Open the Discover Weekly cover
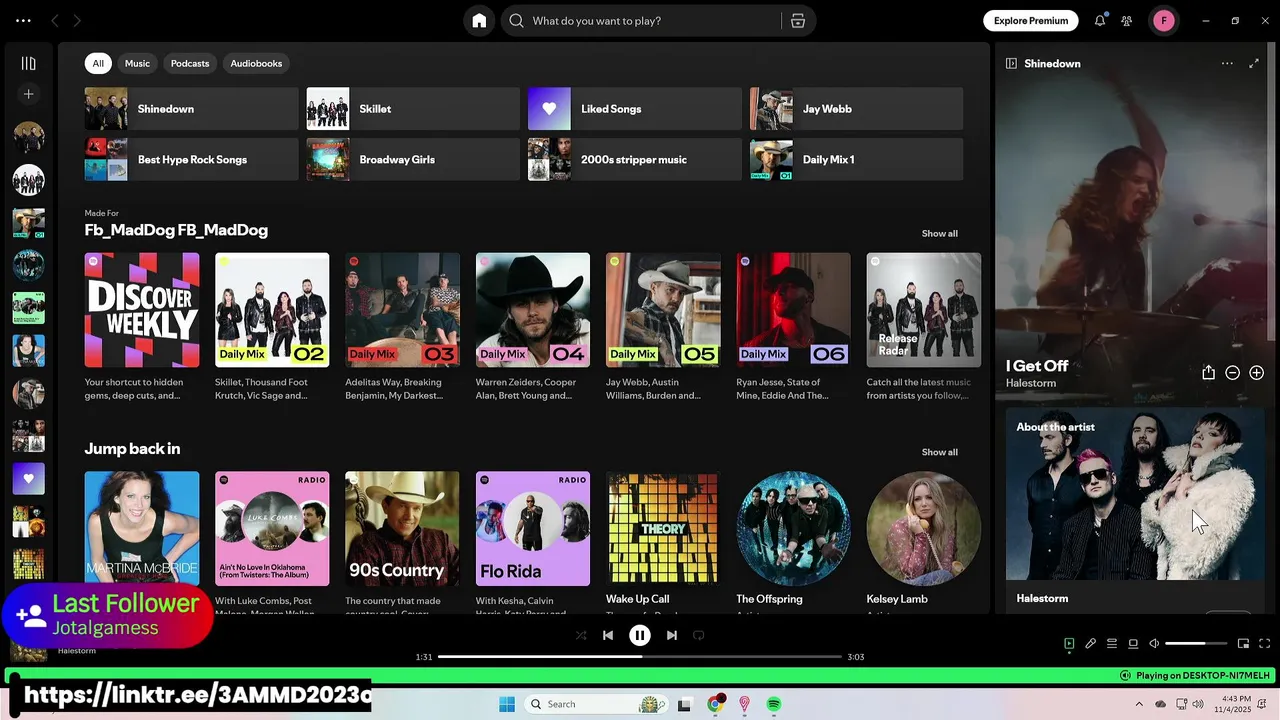The width and height of the screenshot is (1280, 720). click(142, 310)
